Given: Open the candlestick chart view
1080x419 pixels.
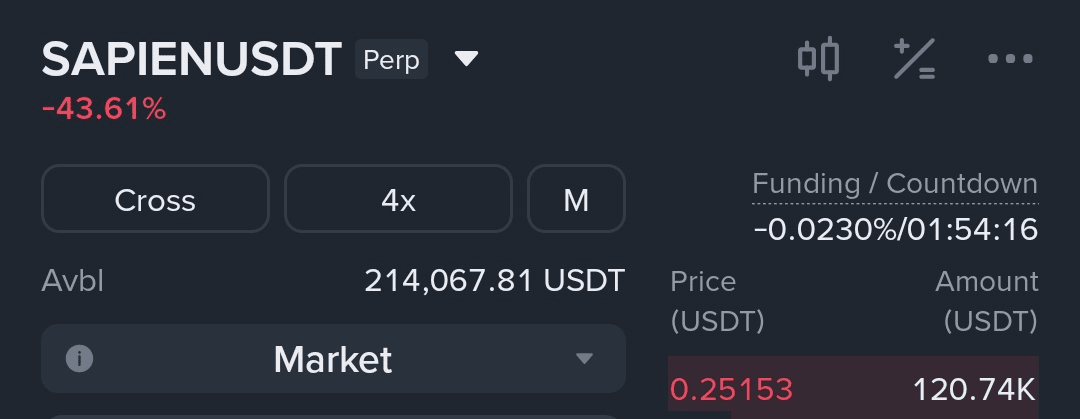Looking at the screenshot, I should [818, 59].
